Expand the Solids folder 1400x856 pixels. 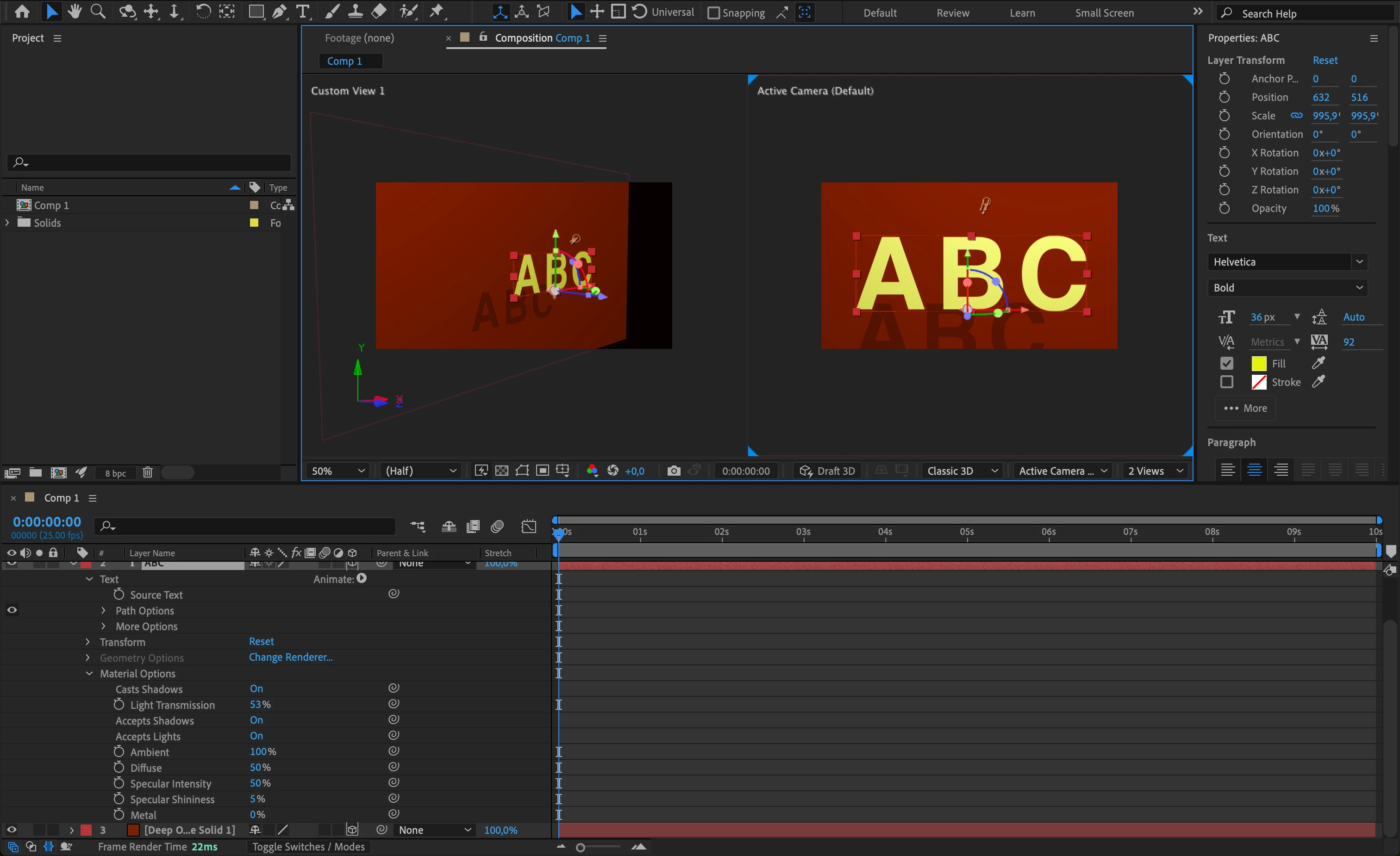point(7,223)
